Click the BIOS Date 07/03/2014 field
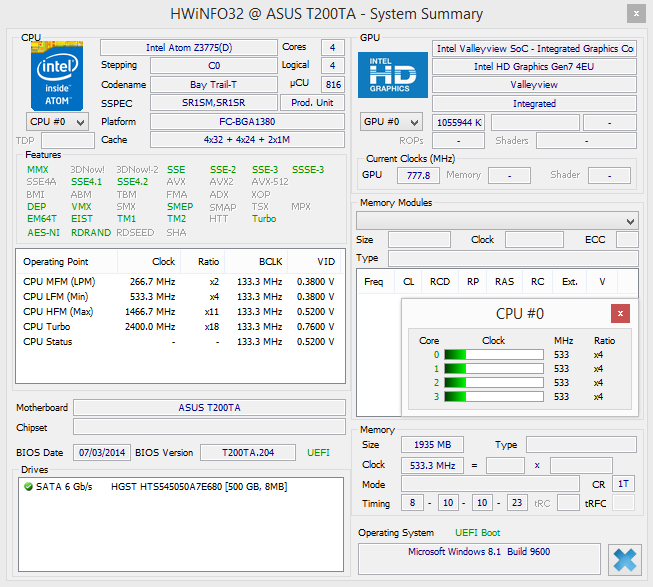The image size is (653, 587). [102, 453]
